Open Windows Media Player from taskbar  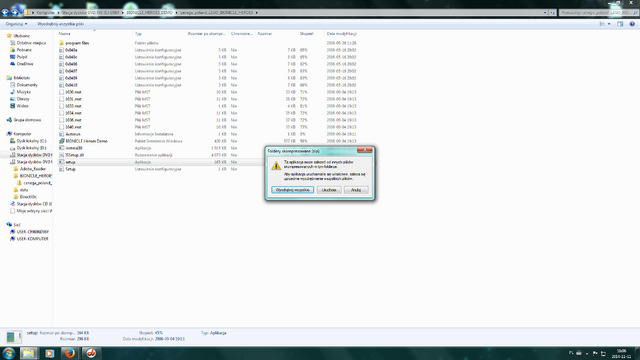(49, 353)
